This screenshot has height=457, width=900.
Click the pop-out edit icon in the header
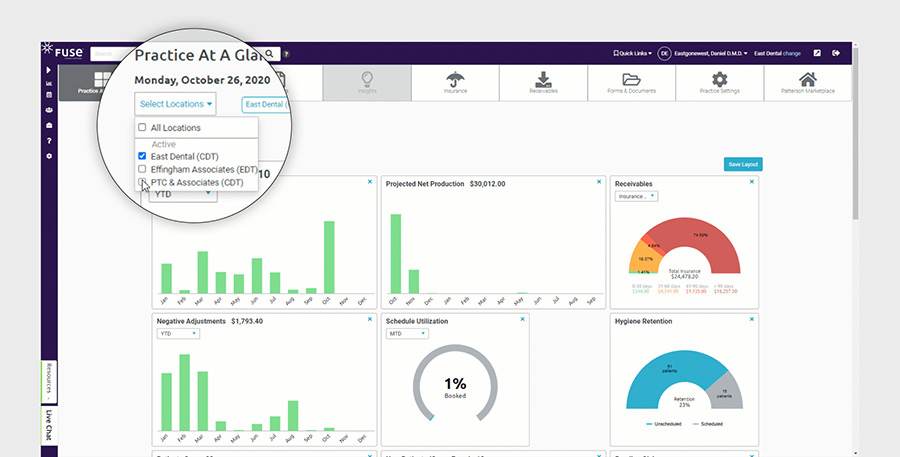point(817,53)
